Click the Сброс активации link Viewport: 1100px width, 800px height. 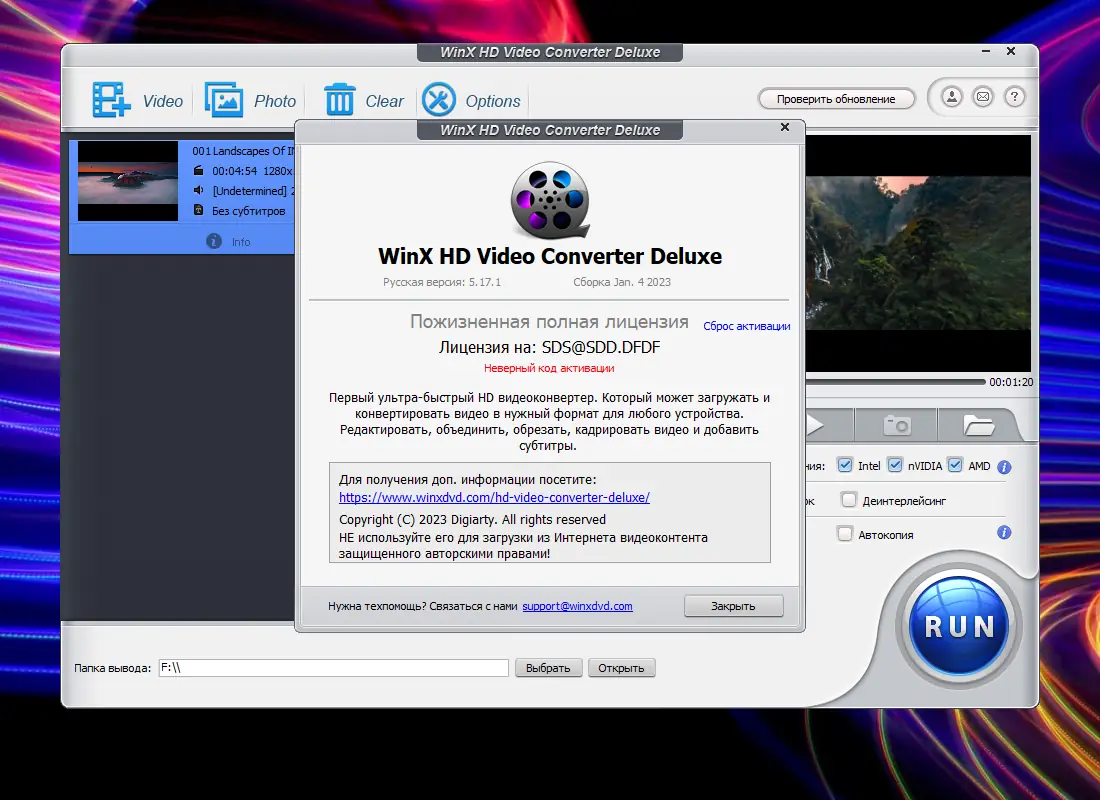[x=746, y=326]
